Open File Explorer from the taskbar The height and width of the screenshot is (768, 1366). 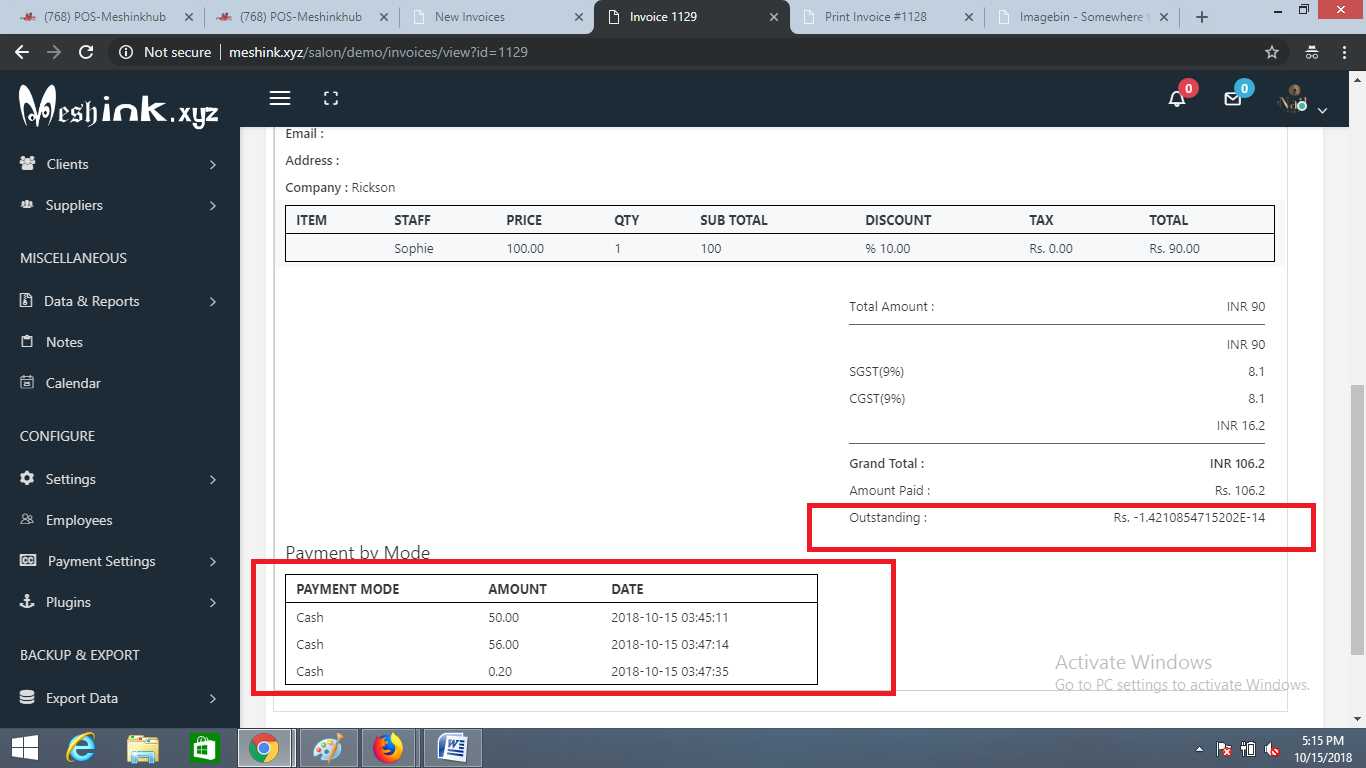tap(143, 748)
